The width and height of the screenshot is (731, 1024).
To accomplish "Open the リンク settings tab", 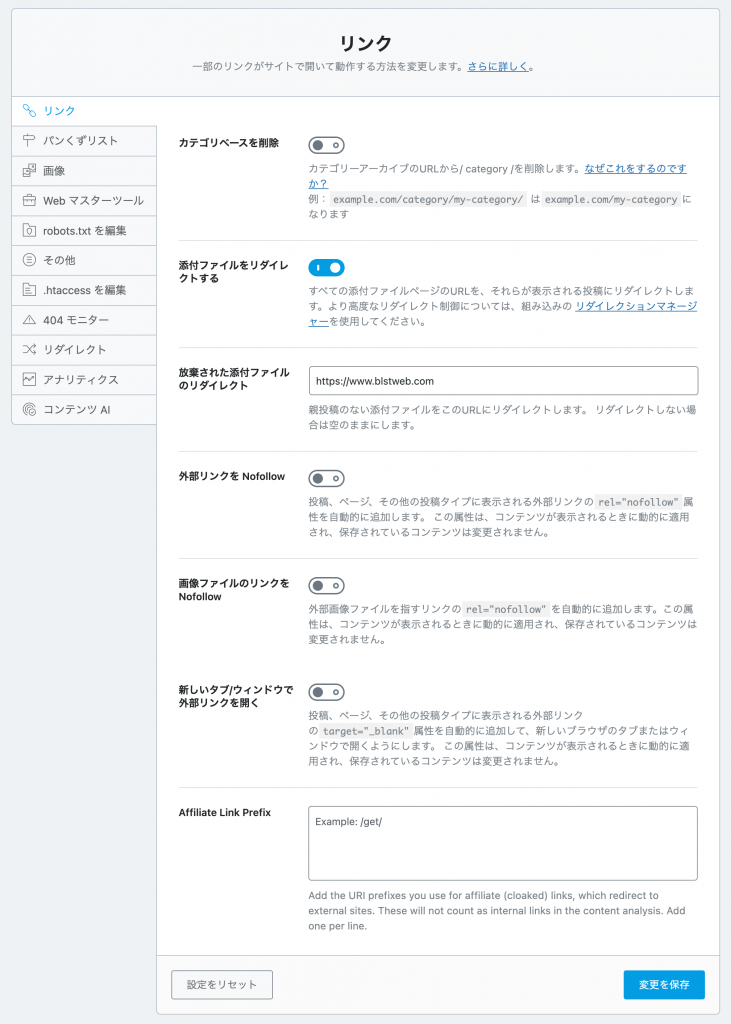I will [x=84, y=111].
